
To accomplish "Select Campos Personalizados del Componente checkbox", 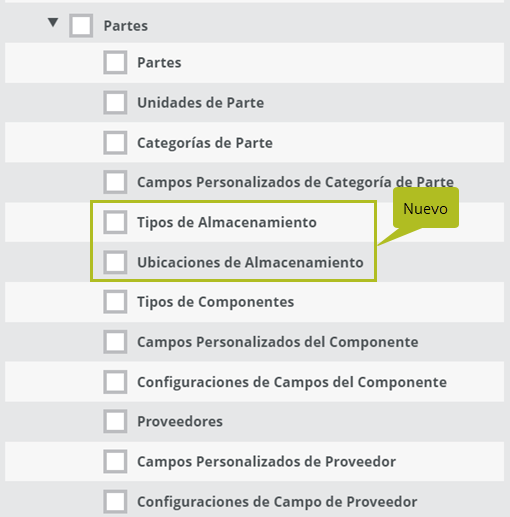I will (115, 342).
